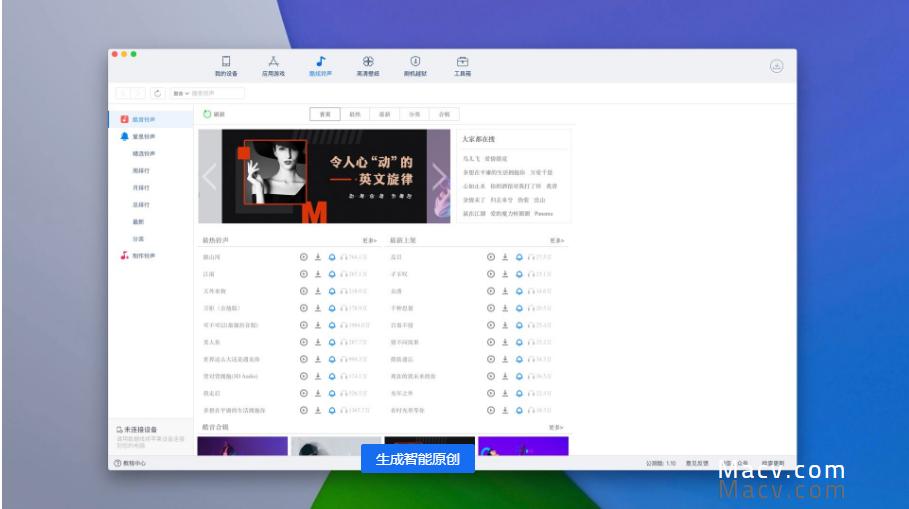Open the first purple album thumbnail under Albums
This screenshot has height=509, width=909.
click(242, 446)
